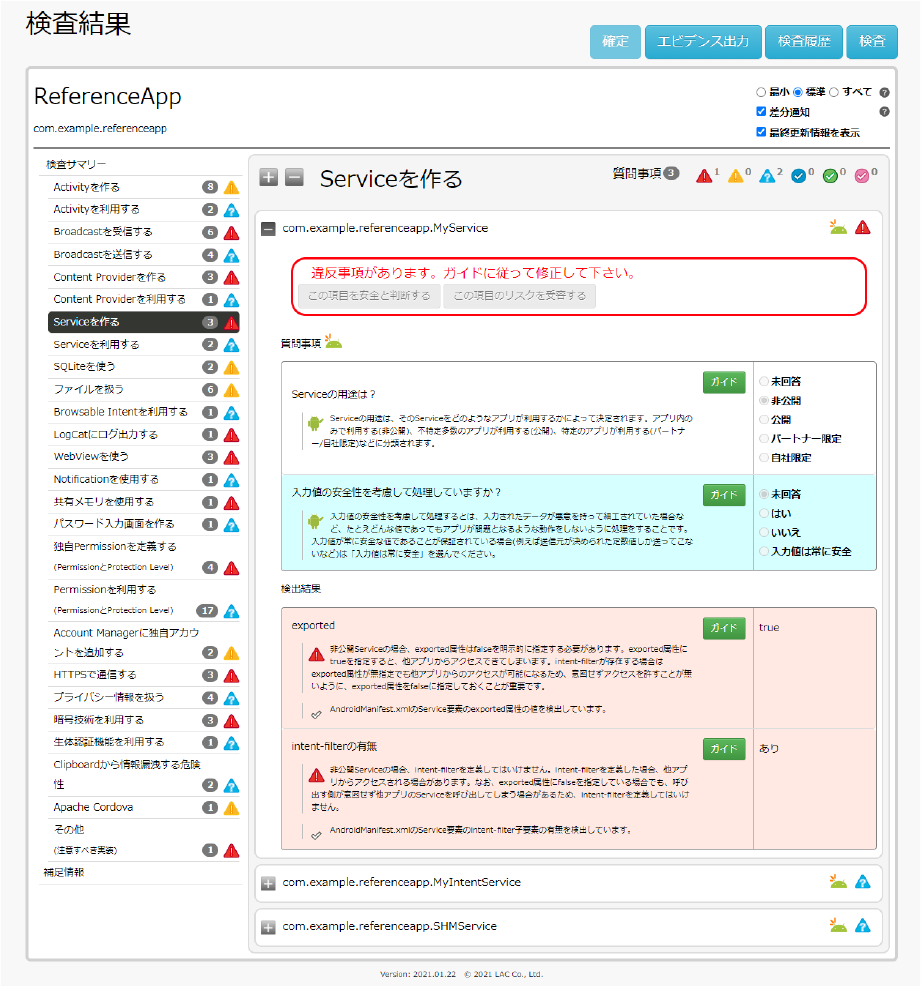Expand the com.example.referenceapp.MyIntentService section
The height and width of the screenshot is (986, 921).
coord(267,883)
